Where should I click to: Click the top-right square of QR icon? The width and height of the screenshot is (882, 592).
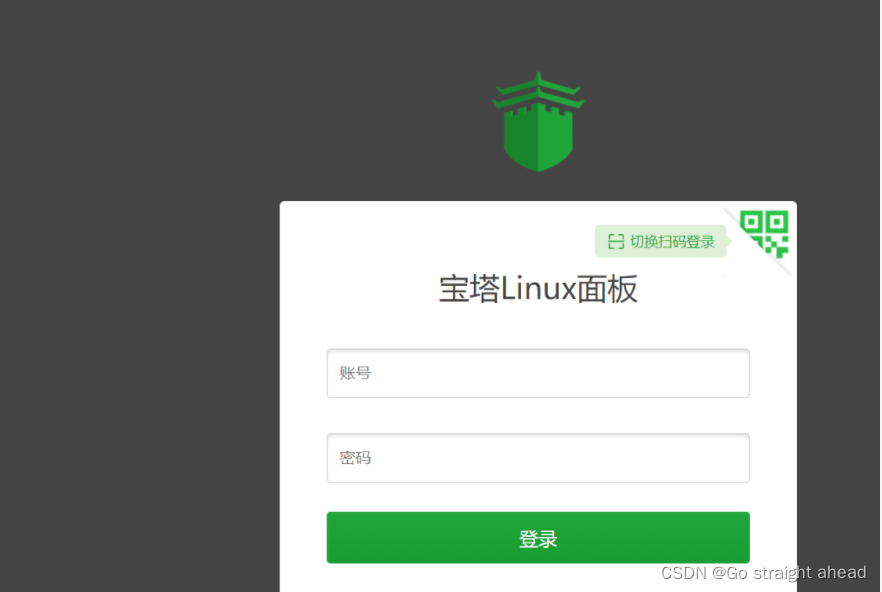(x=777, y=221)
